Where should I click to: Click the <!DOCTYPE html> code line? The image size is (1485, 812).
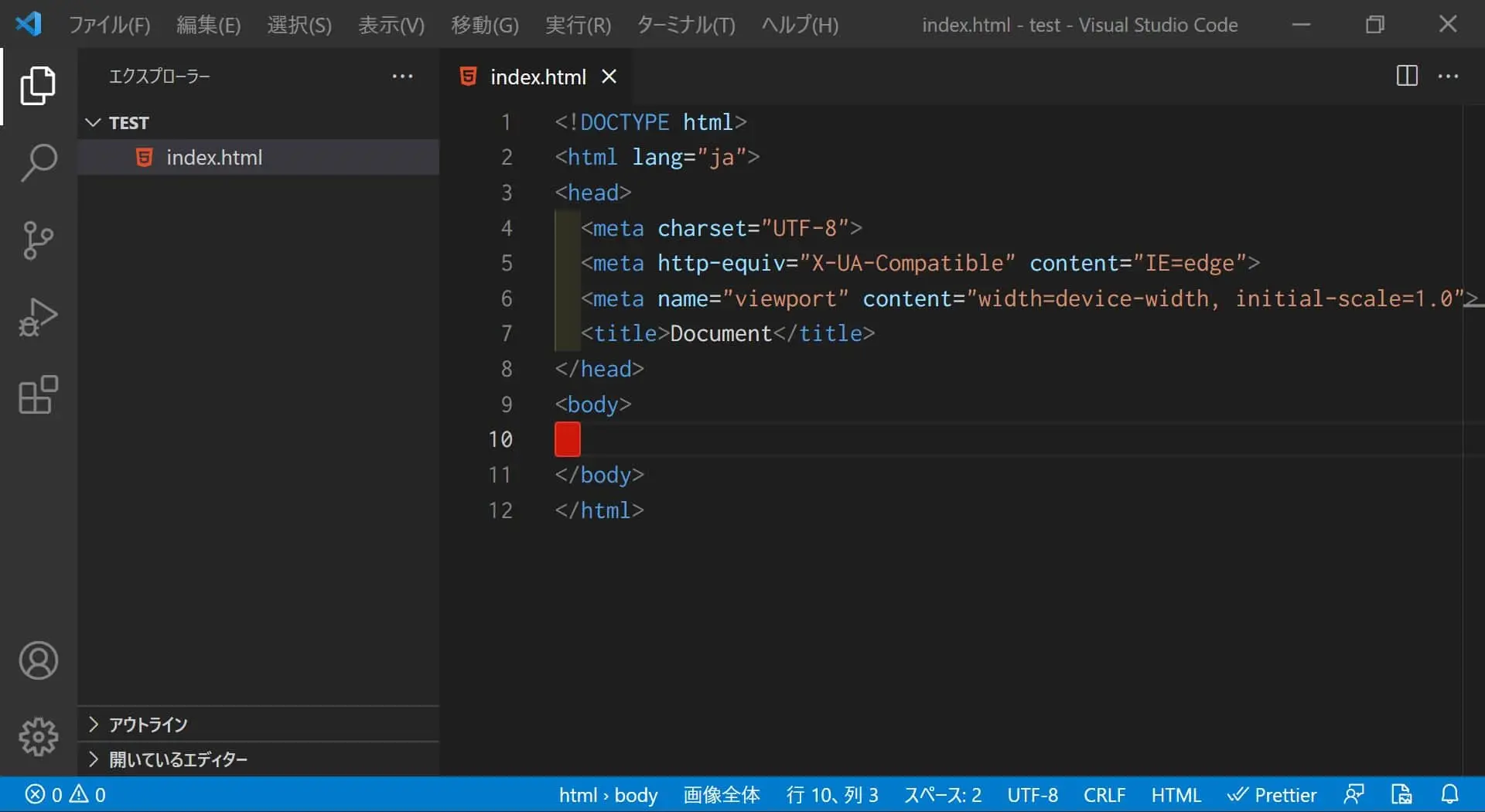click(650, 122)
